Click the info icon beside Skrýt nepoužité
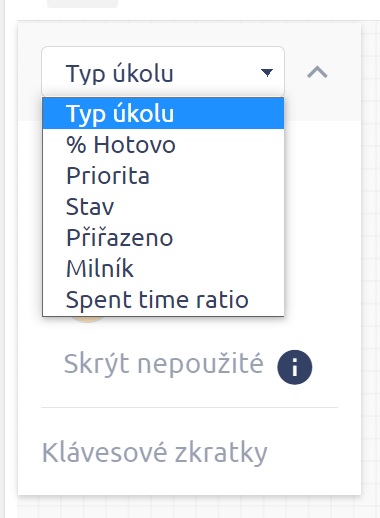The image size is (380, 518). coord(295,367)
